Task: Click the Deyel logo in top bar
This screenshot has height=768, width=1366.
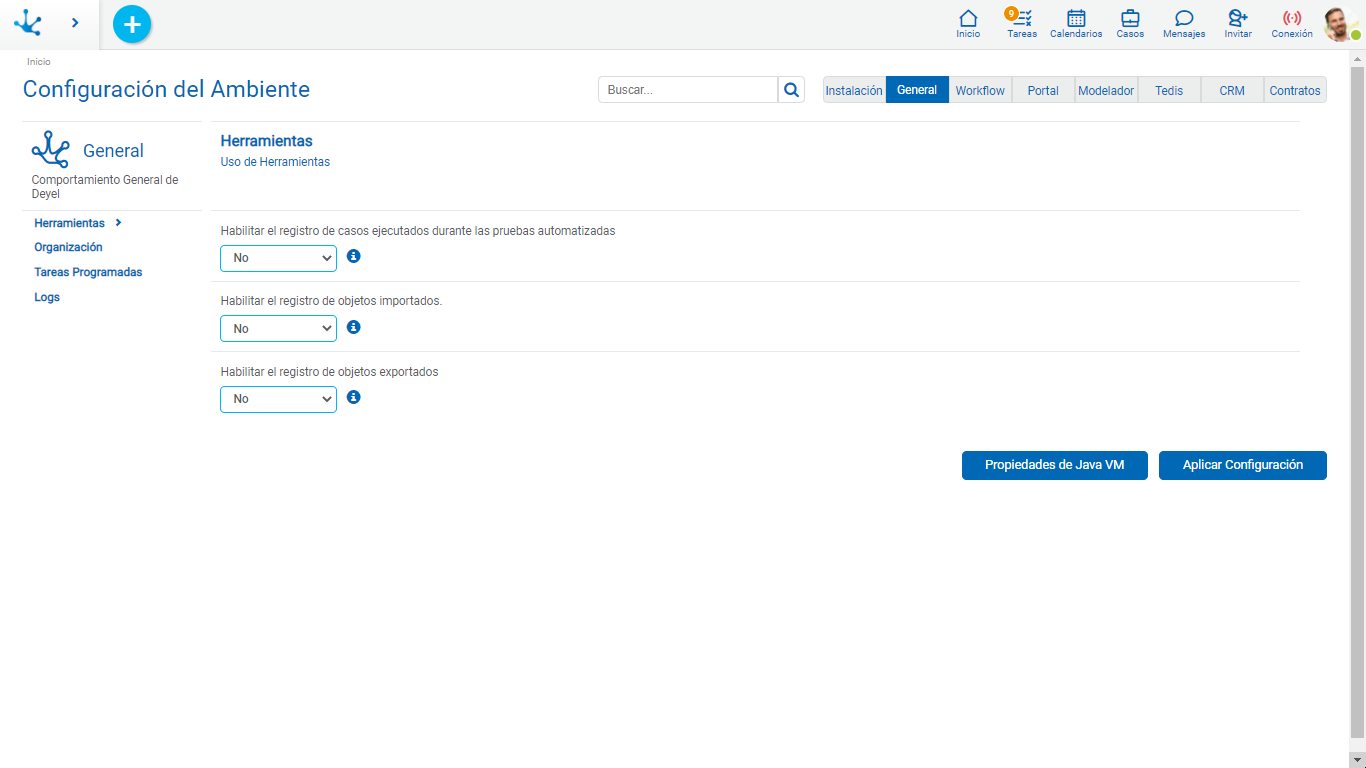Action: pyautogui.click(x=28, y=22)
